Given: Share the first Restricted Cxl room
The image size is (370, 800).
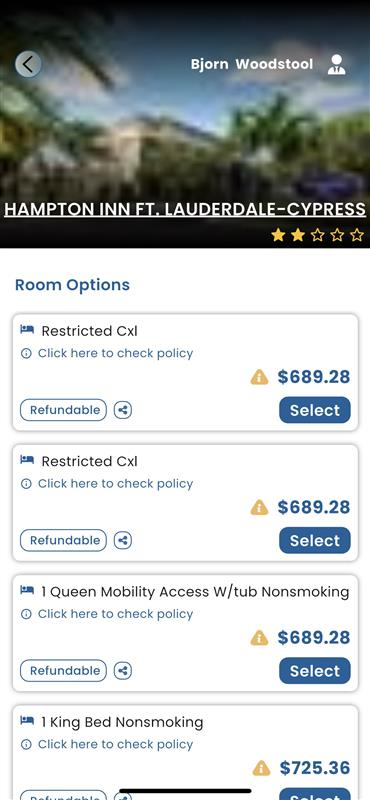Looking at the screenshot, I should [x=123, y=410].
